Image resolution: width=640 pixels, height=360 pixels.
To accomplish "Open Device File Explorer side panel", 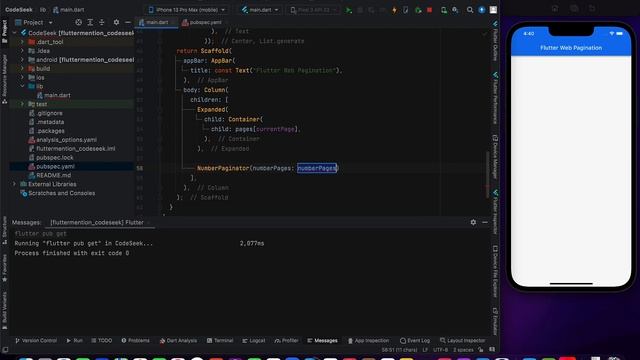I will [495, 271].
